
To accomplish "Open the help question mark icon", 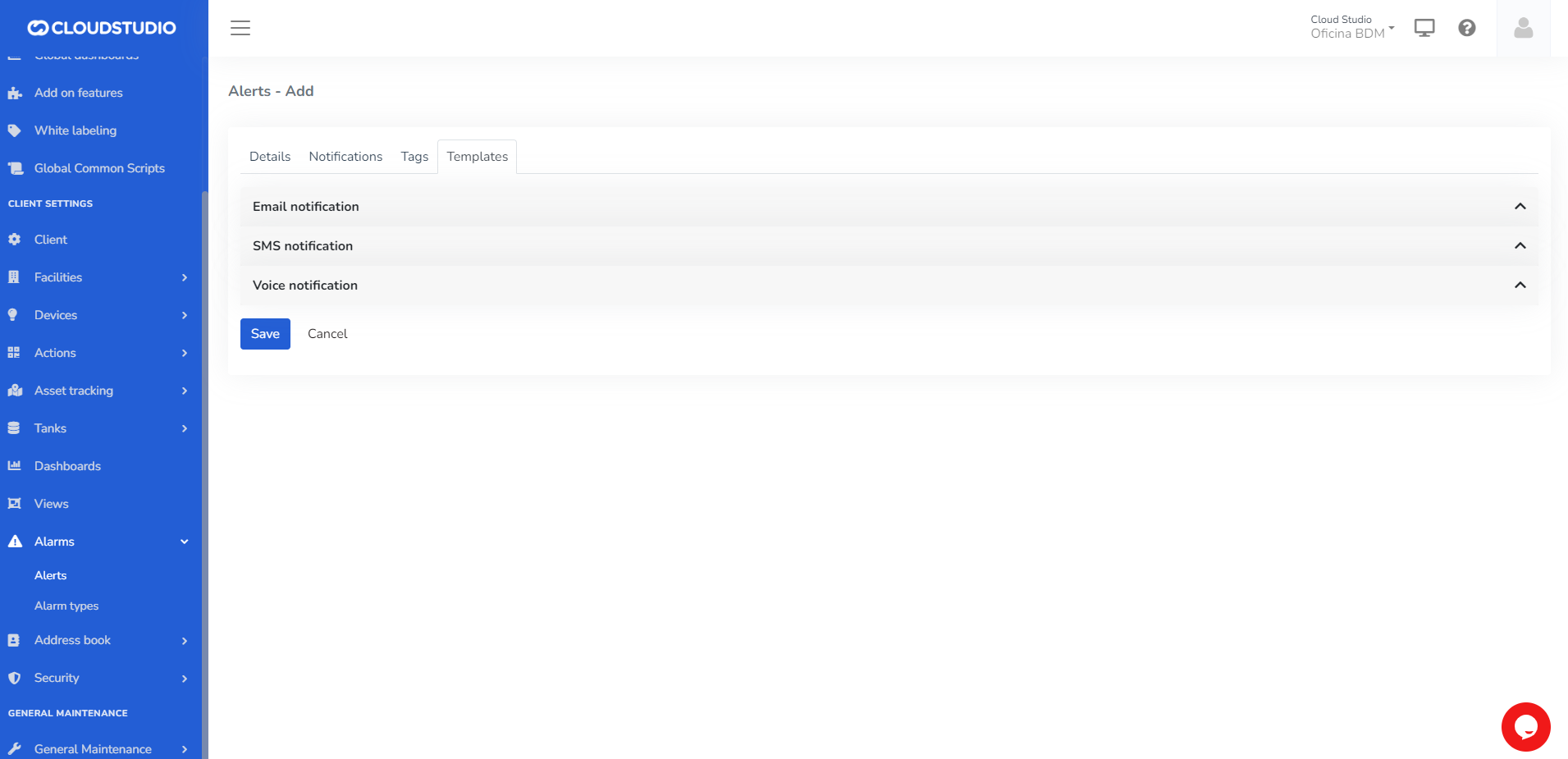I will pyautogui.click(x=1466, y=28).
